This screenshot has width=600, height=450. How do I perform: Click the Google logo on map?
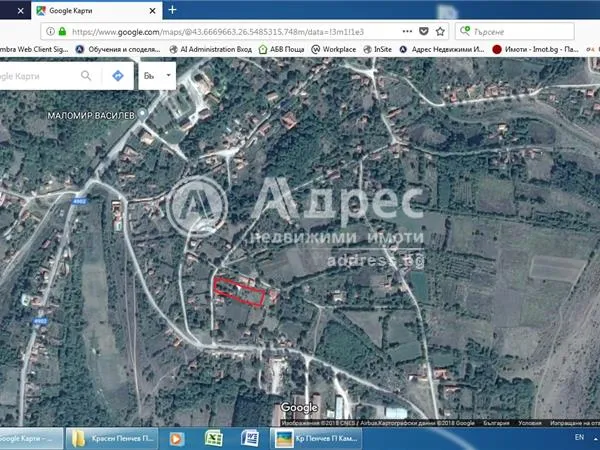pos(299,408)
